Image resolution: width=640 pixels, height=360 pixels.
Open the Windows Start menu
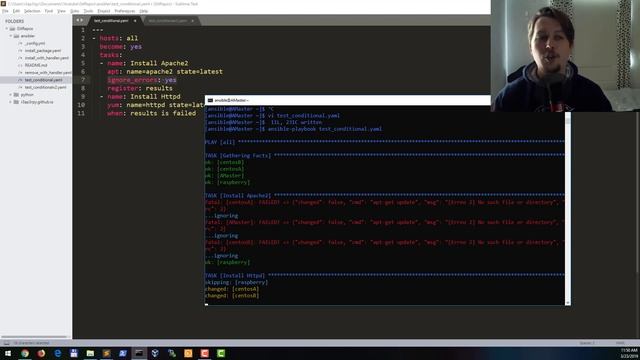click(8, 353)
